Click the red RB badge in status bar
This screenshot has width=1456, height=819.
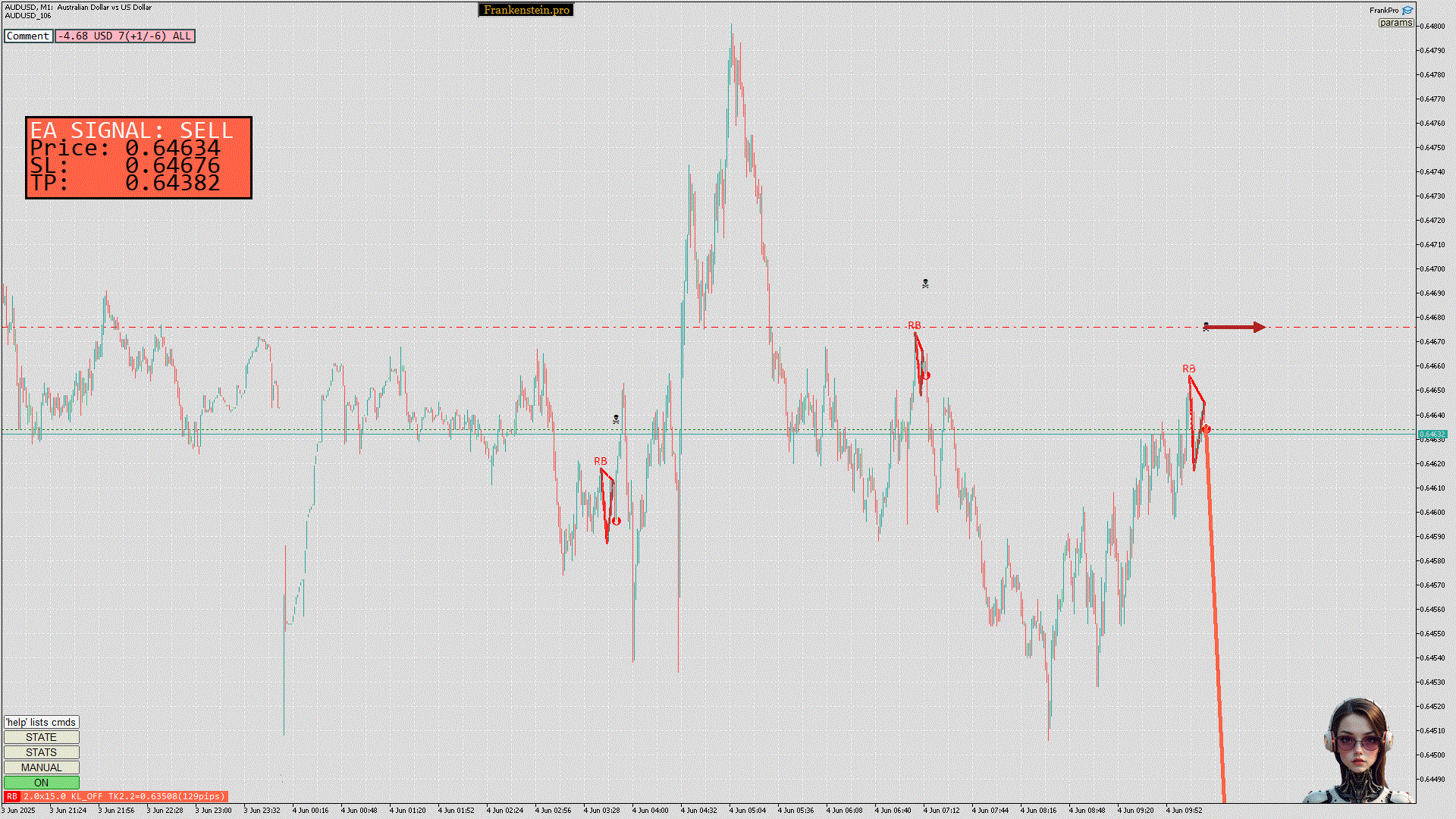(x=11, y=796)
